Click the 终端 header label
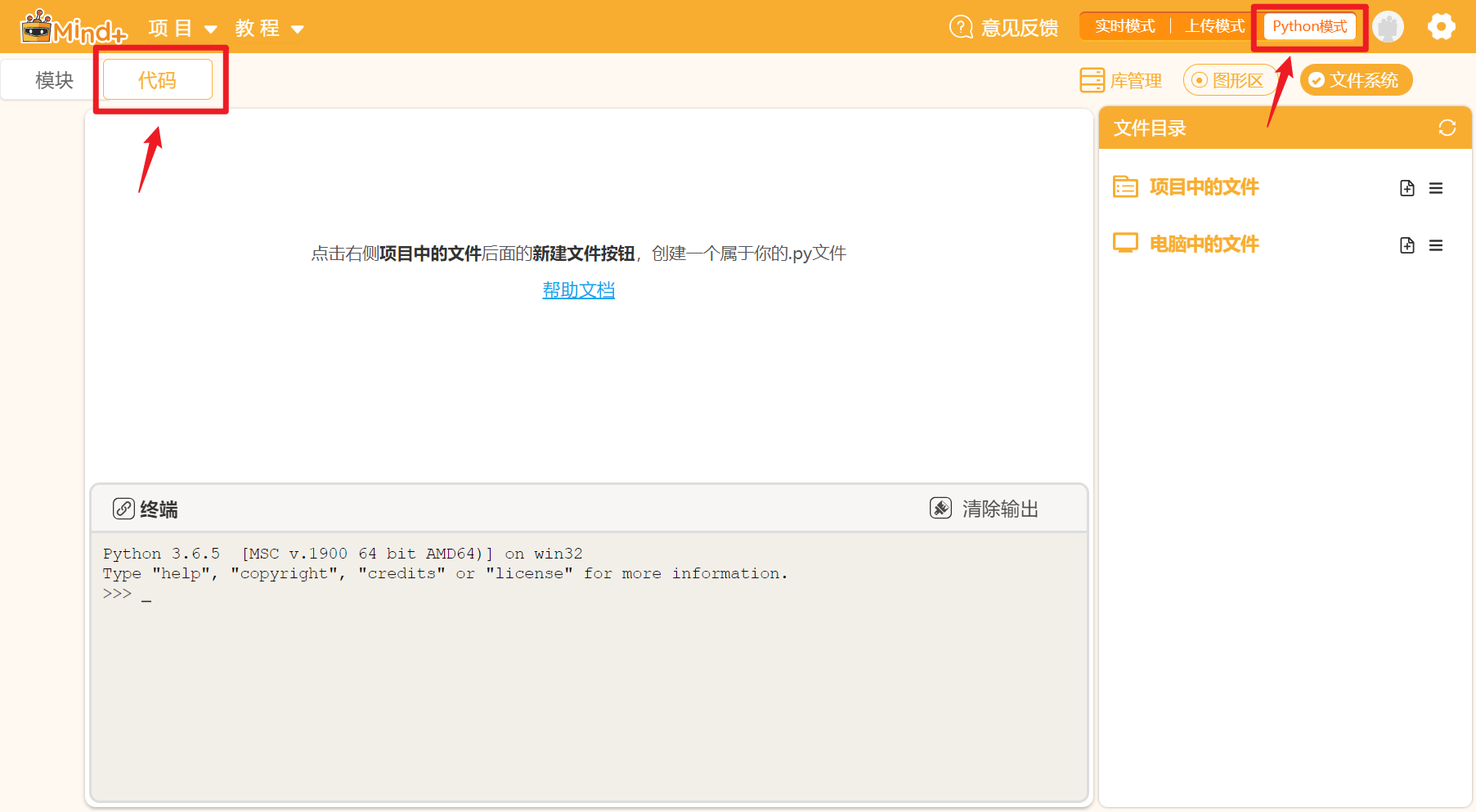The height and width of the screenshot is (812, 1476). [x=159, y=509]
